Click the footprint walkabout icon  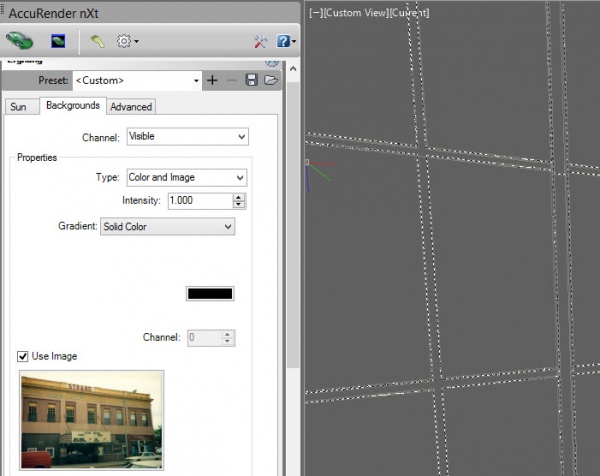click(97, 41)
